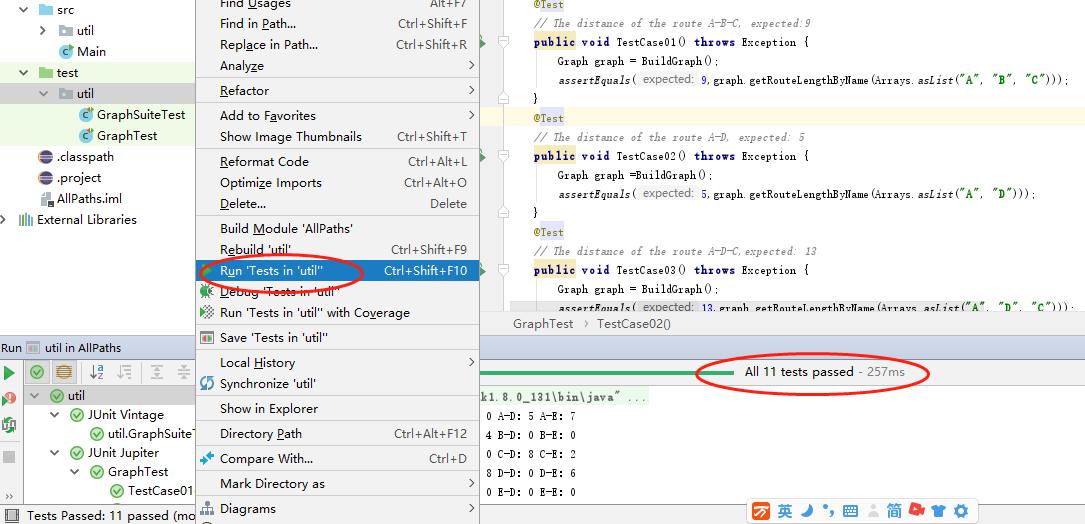Select TestCase01 in test results tree
Screen dimensions: 1085x524
point(159,491)
